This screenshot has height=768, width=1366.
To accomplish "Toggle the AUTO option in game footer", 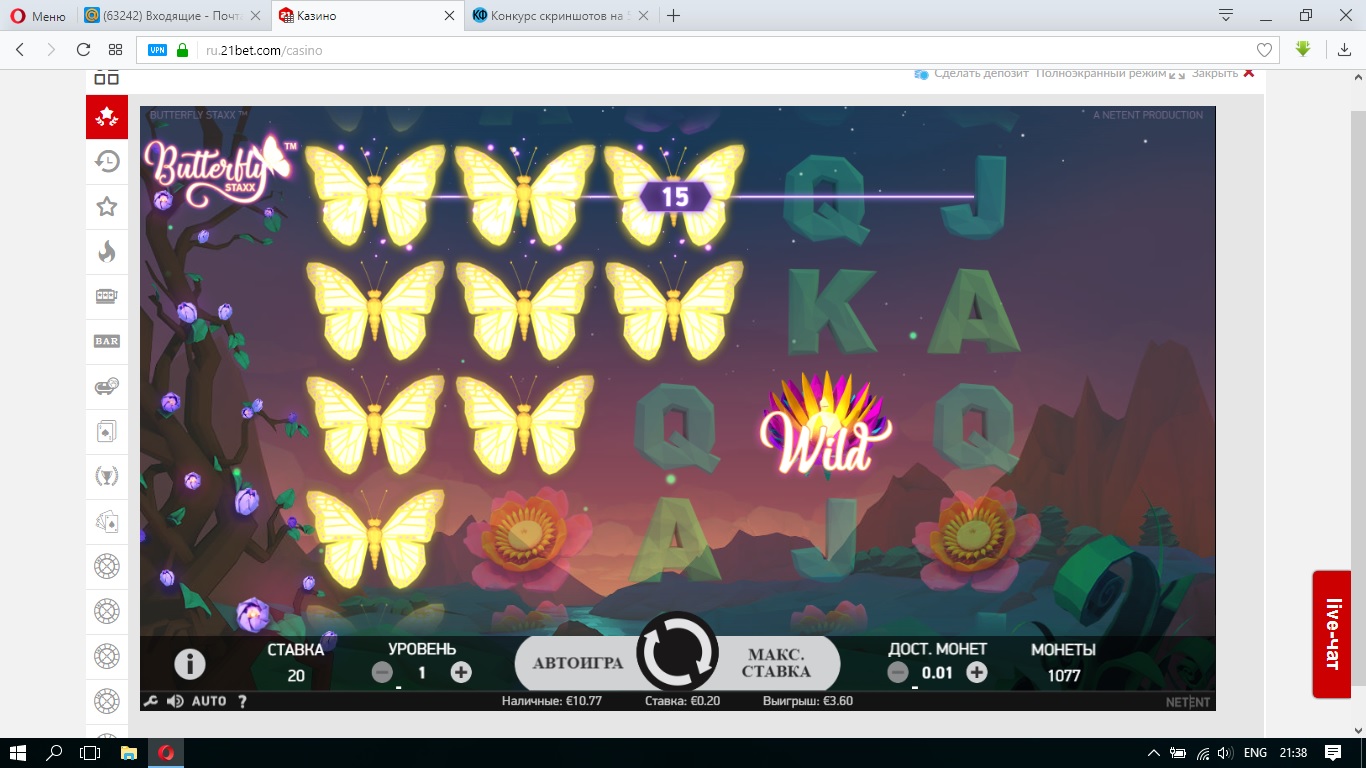I will (209, 701).
